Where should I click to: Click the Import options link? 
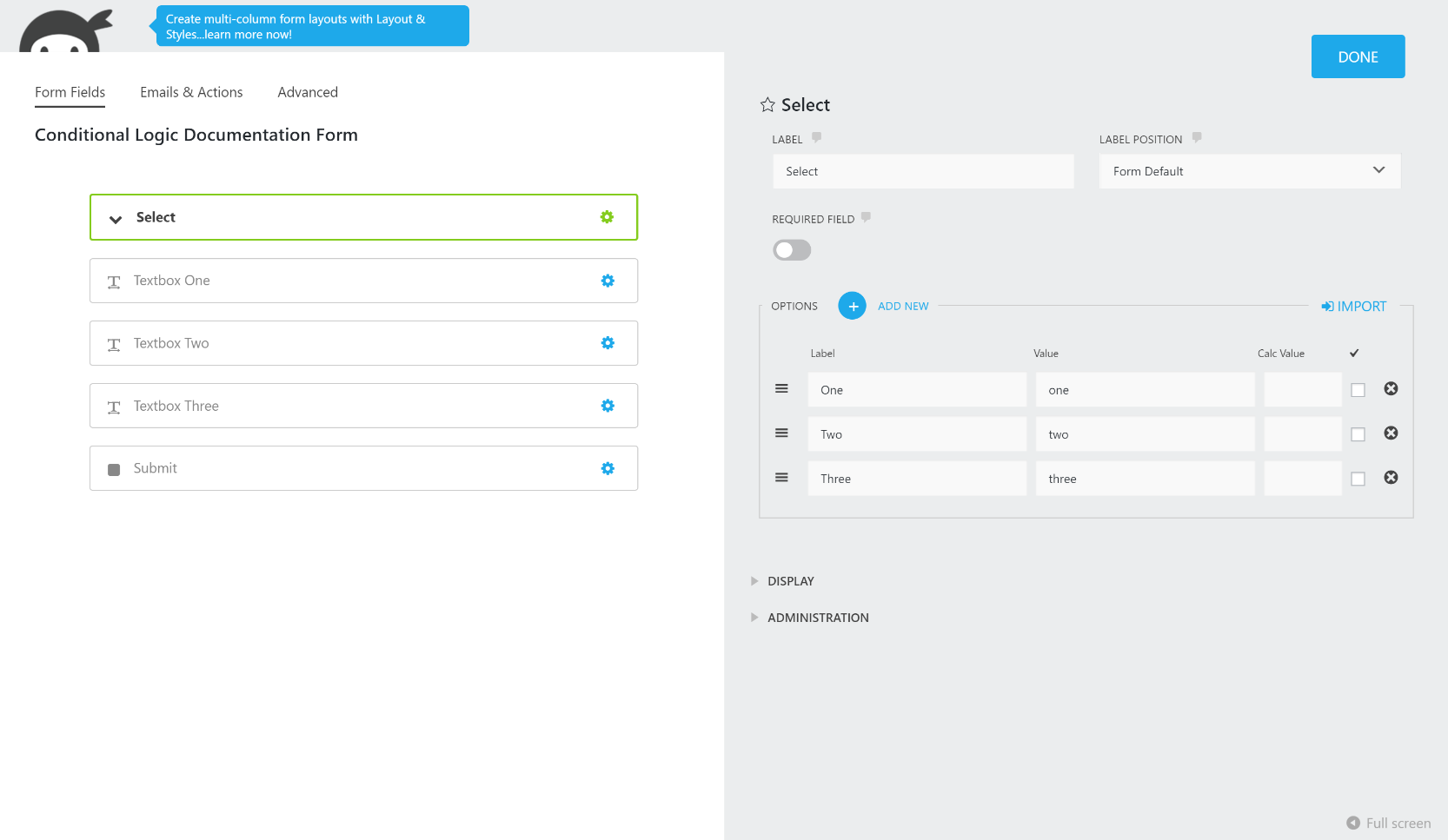click(x=1354, y=306)
